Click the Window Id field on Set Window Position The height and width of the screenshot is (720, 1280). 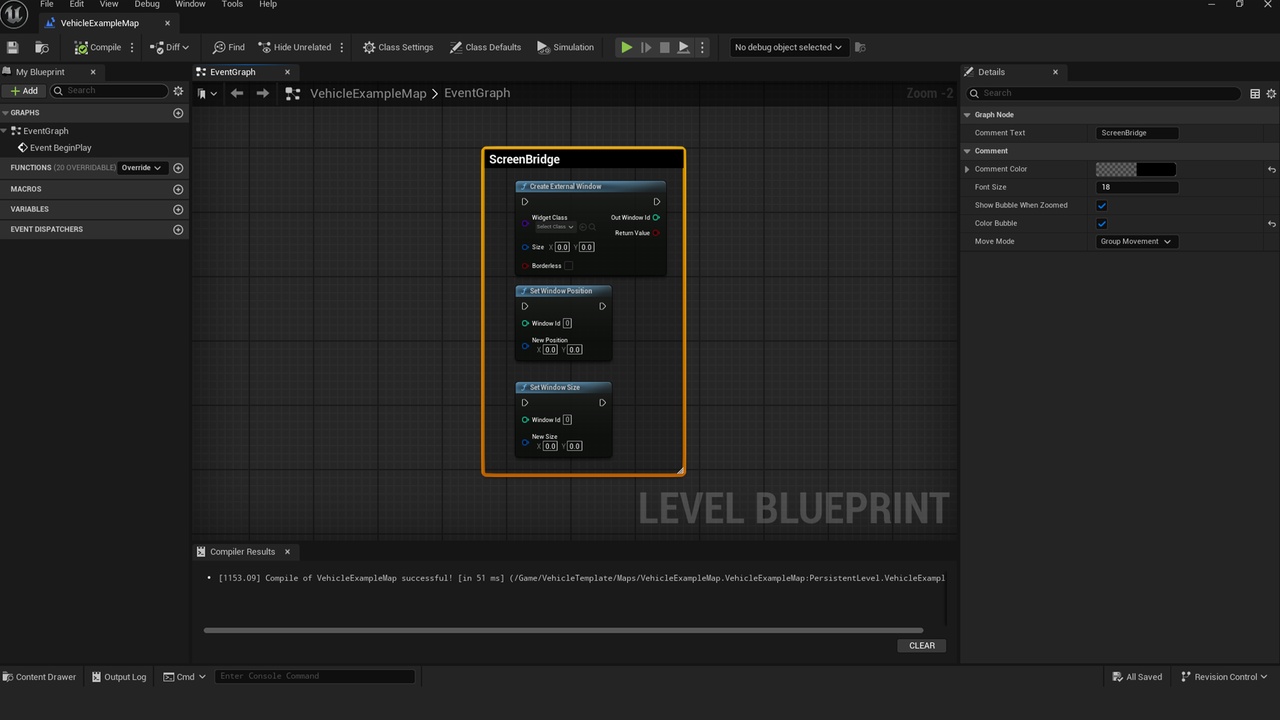567,323
